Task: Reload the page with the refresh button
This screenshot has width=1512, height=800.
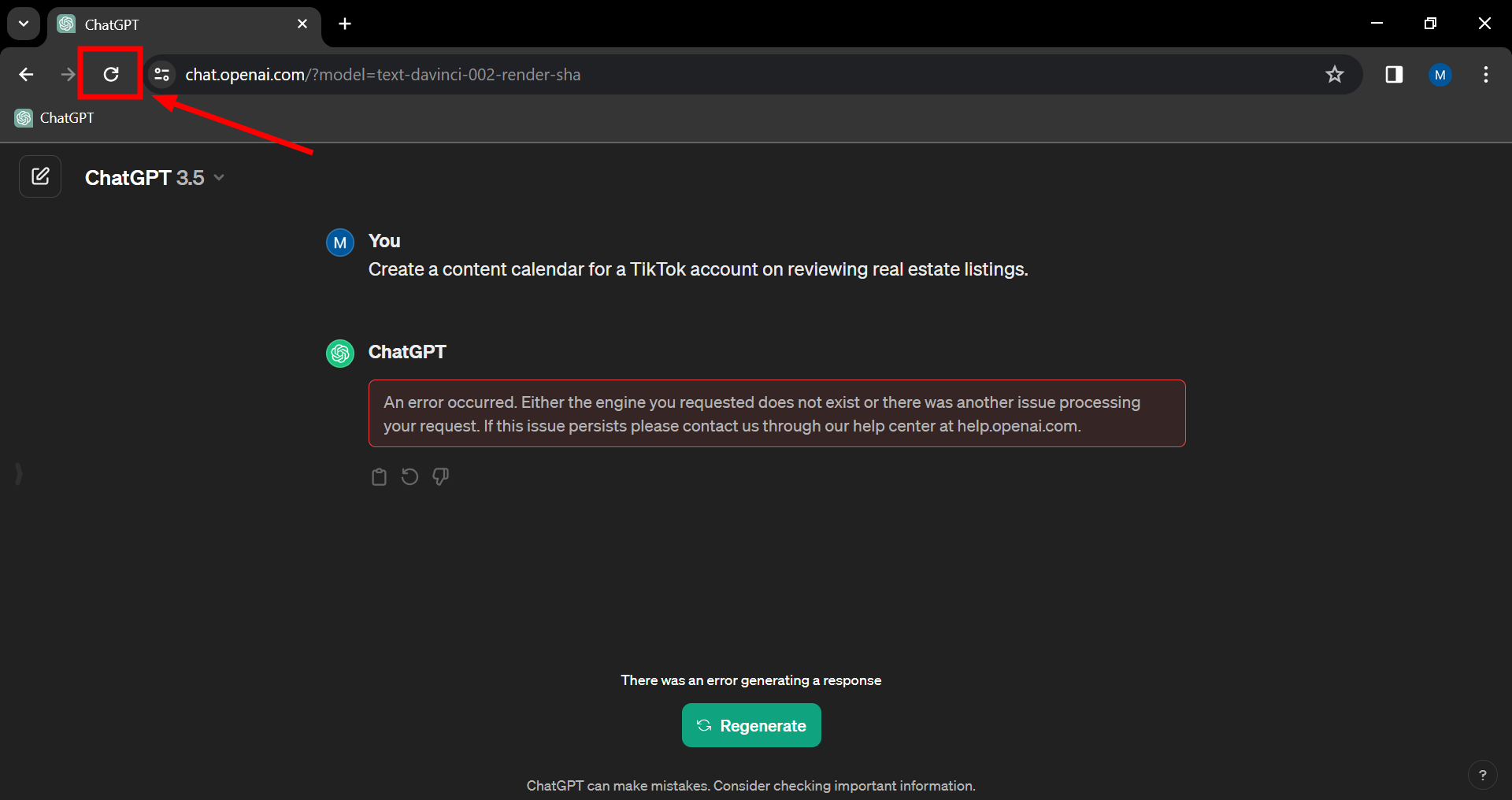Action: pos(111,74)
